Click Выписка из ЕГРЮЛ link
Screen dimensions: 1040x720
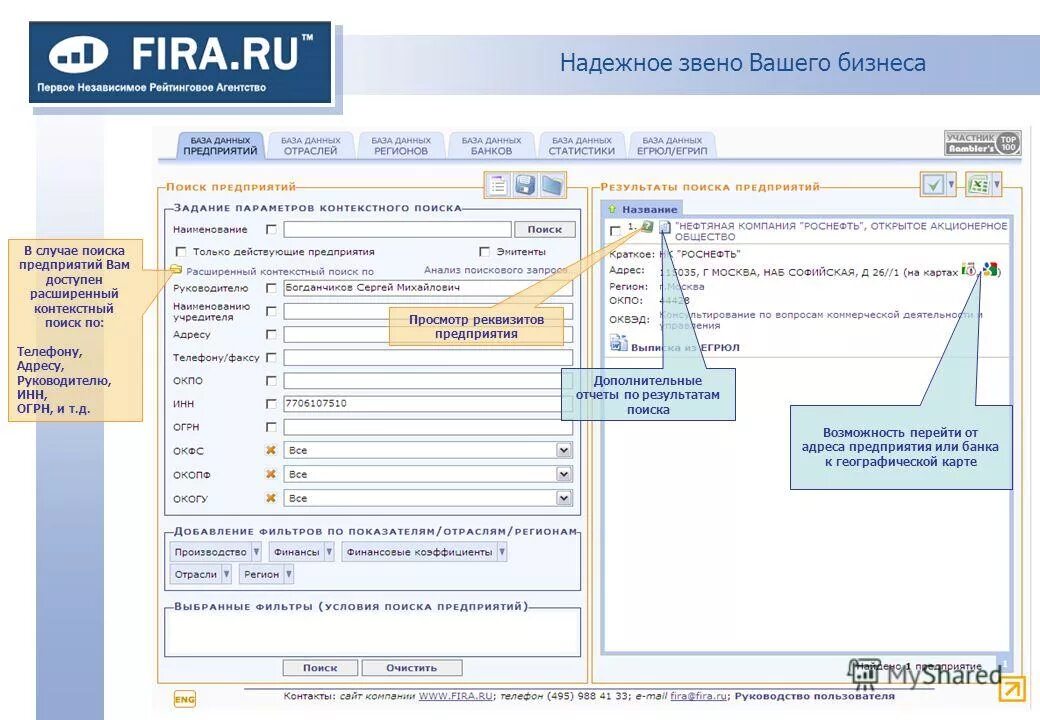(684, 347)
